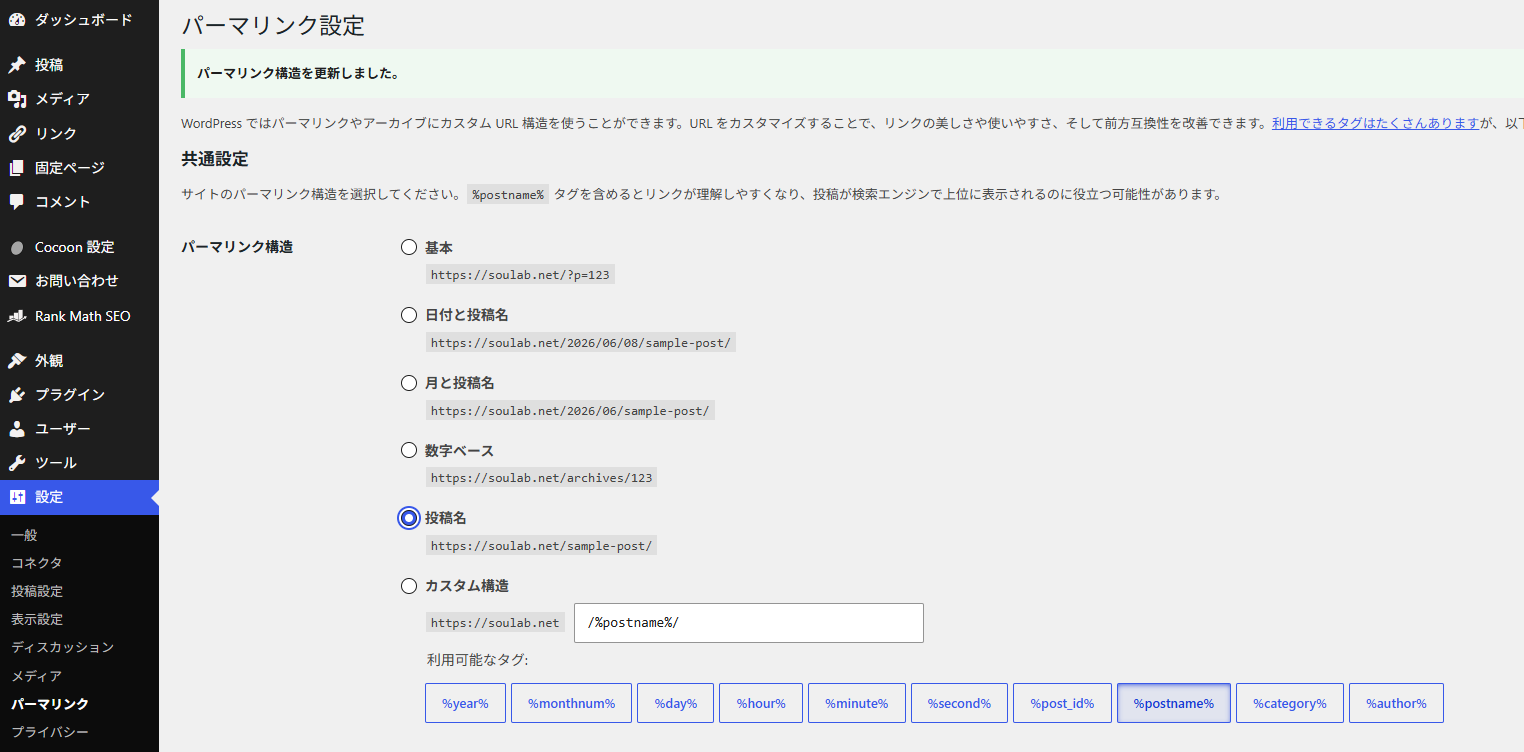Click the パーマリンク設定 page heading
Image resolution: width=1524 pixels, height=752 pixels.
[x=273, y=25]
